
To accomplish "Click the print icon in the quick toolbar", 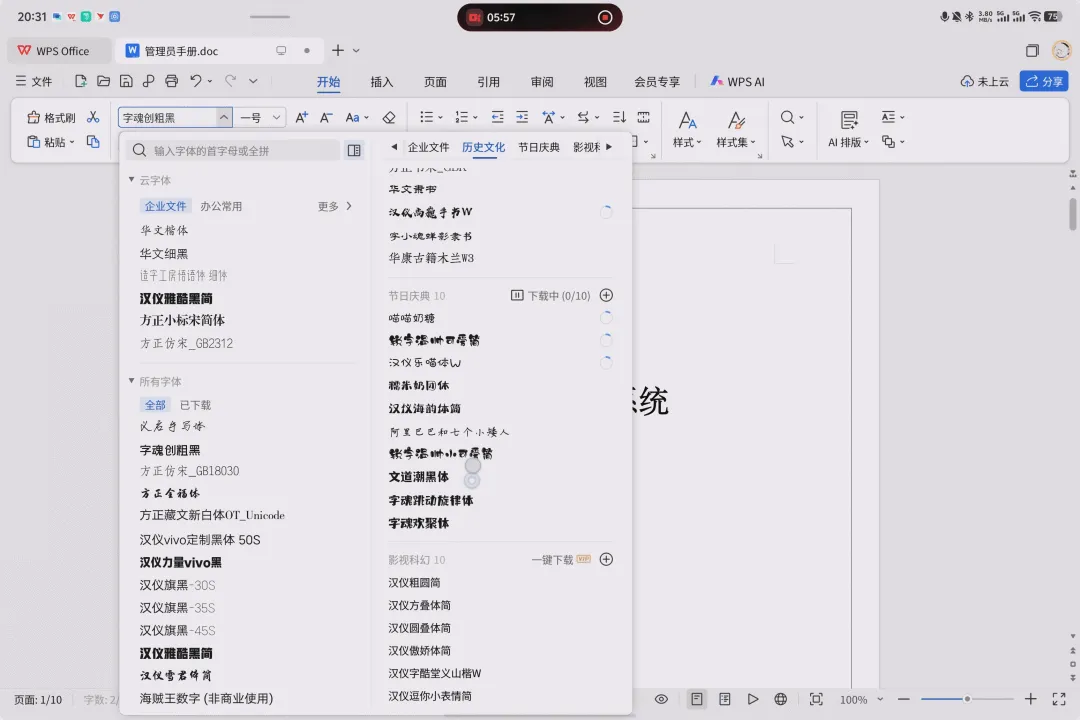I will coord(172,81).
